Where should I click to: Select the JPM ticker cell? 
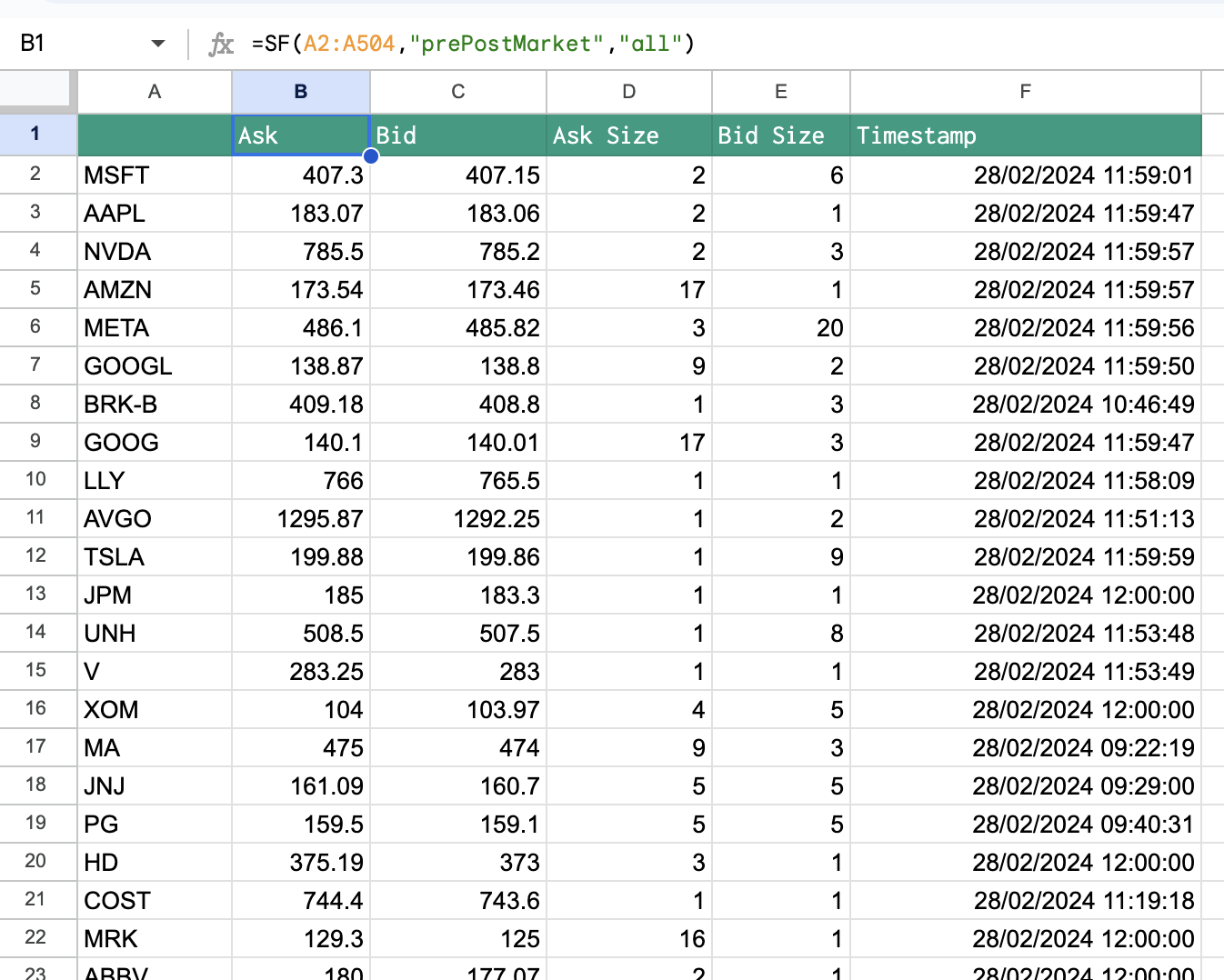155,595
